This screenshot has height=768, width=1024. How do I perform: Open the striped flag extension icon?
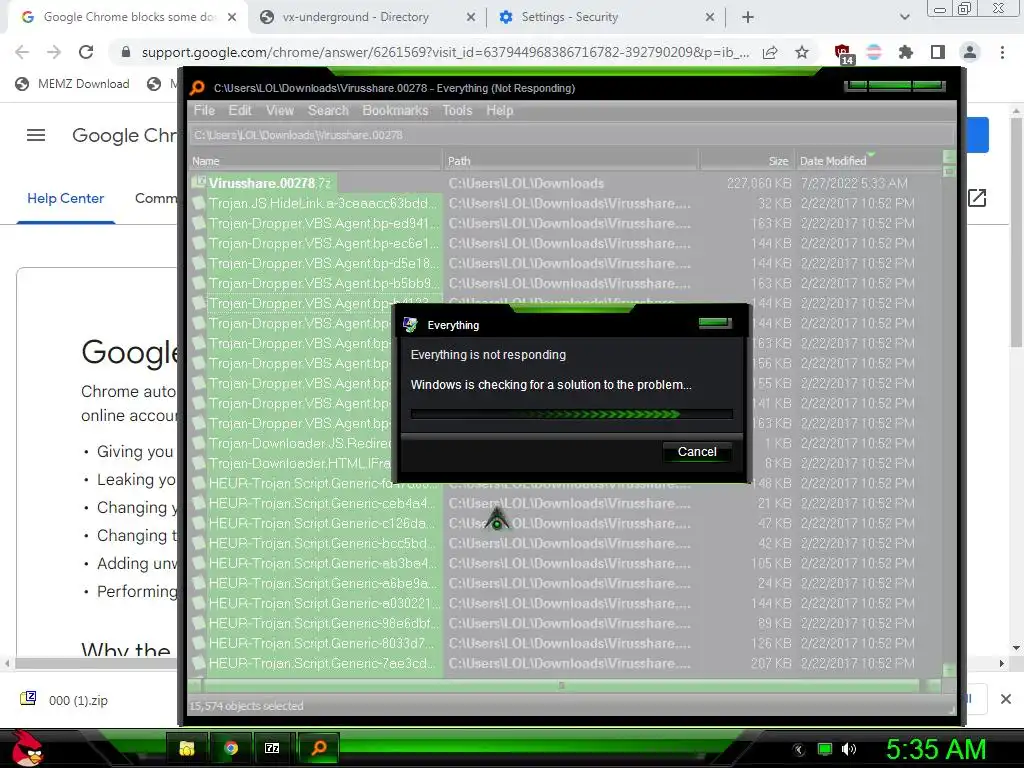874,52
